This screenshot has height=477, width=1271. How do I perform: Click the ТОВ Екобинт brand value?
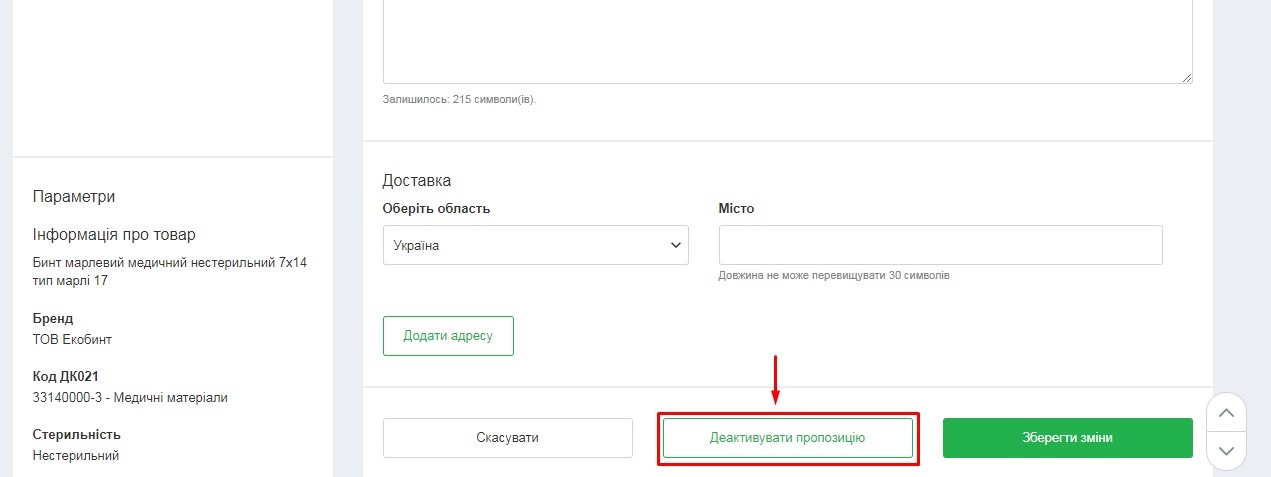72,339
